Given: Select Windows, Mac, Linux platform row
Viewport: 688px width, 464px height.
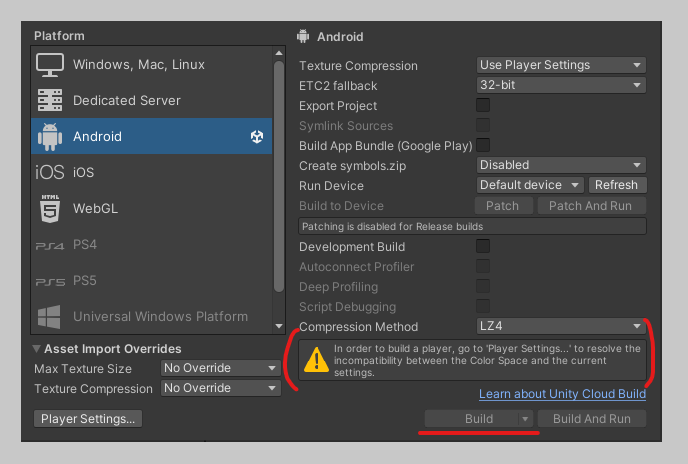Looking at the screenshot, I should 152,65.
